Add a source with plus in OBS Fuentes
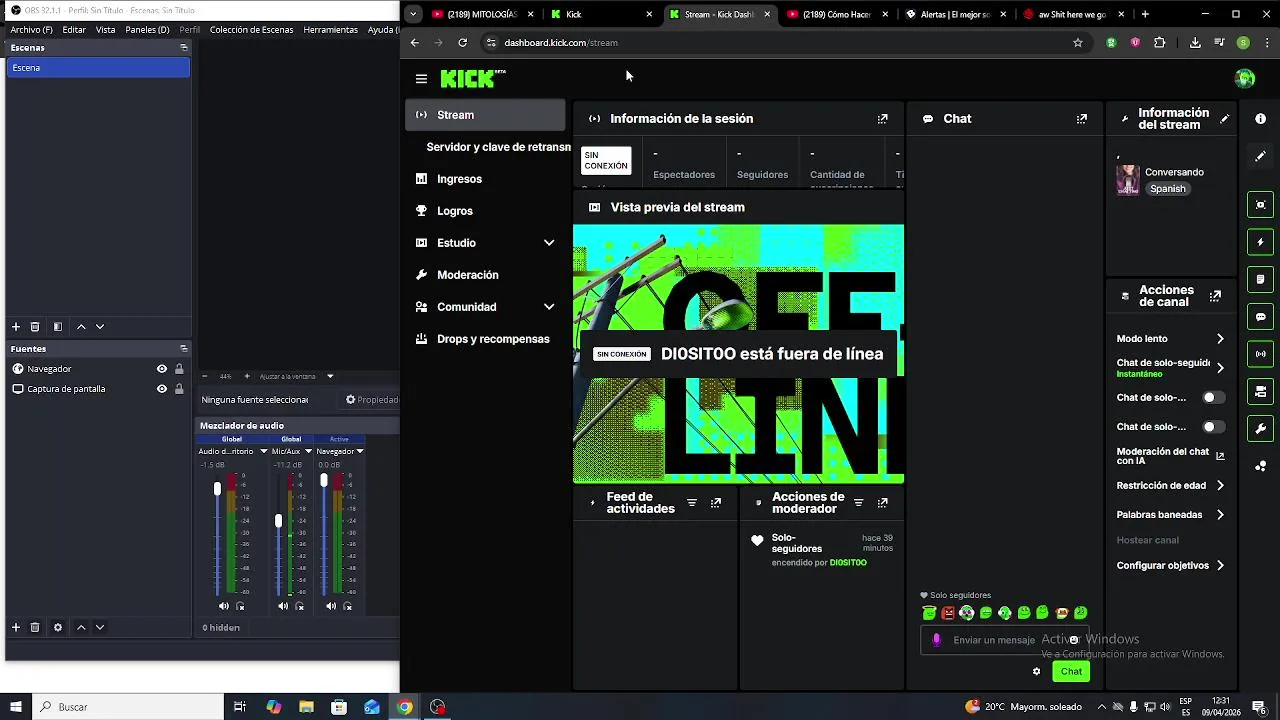Screen dimensions: 1280x720 (16, 627)
